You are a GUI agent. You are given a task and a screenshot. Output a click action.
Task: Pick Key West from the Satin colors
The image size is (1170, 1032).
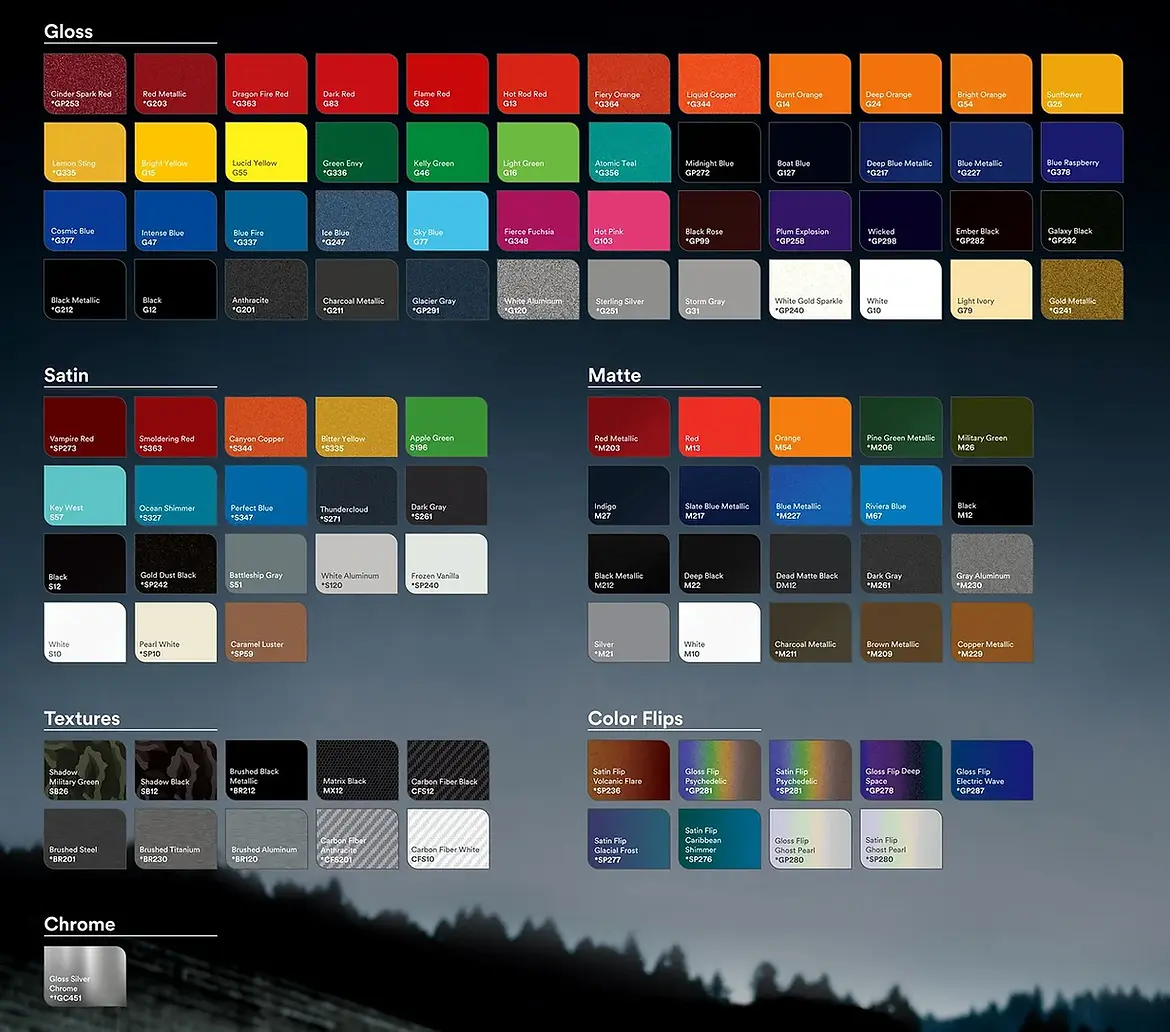(84, 495)
